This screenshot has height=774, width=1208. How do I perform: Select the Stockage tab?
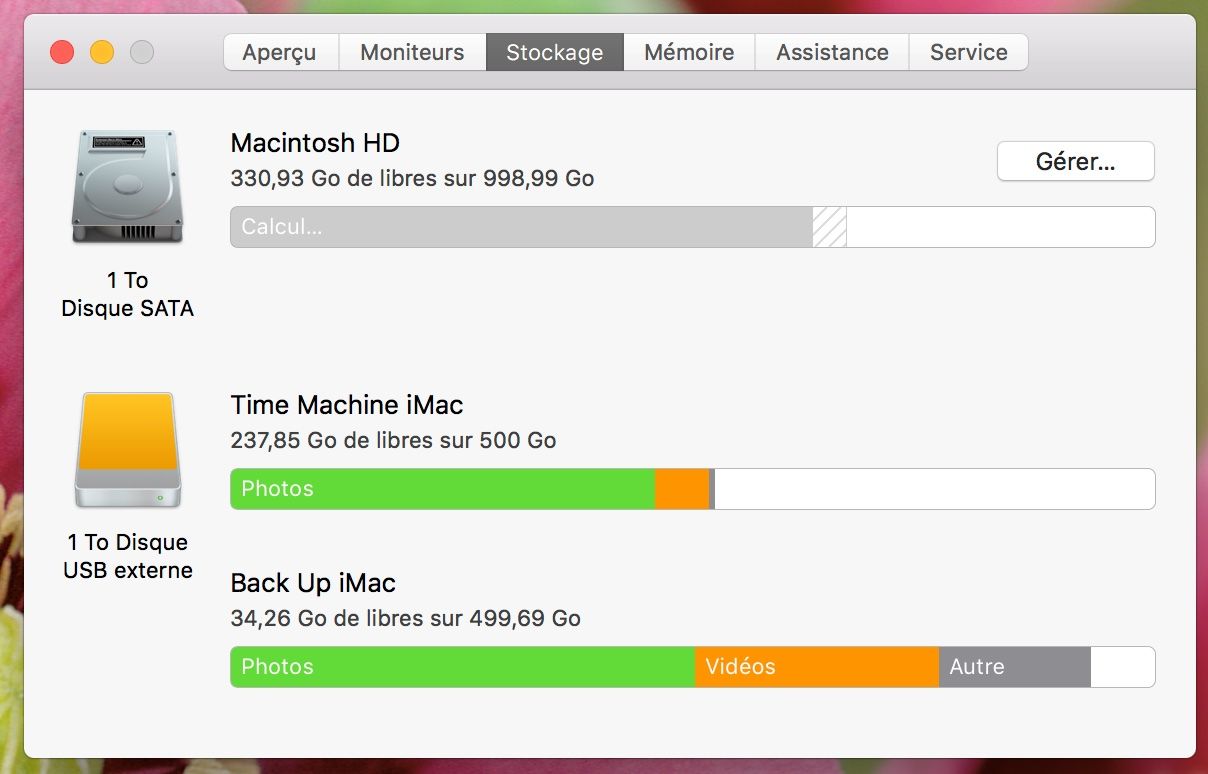[x=555, y=52]
